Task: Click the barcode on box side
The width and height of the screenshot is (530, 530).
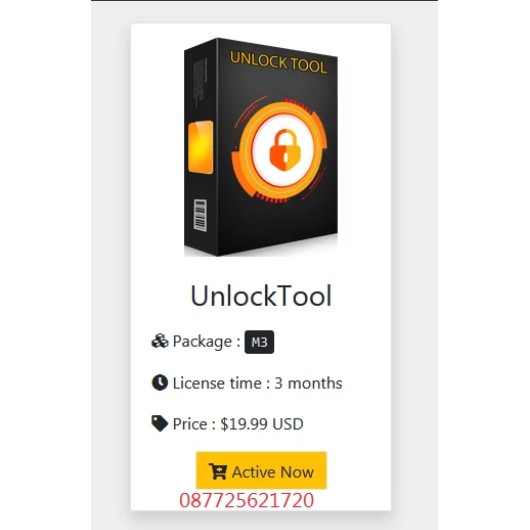Action: click(x=200, y=215)
